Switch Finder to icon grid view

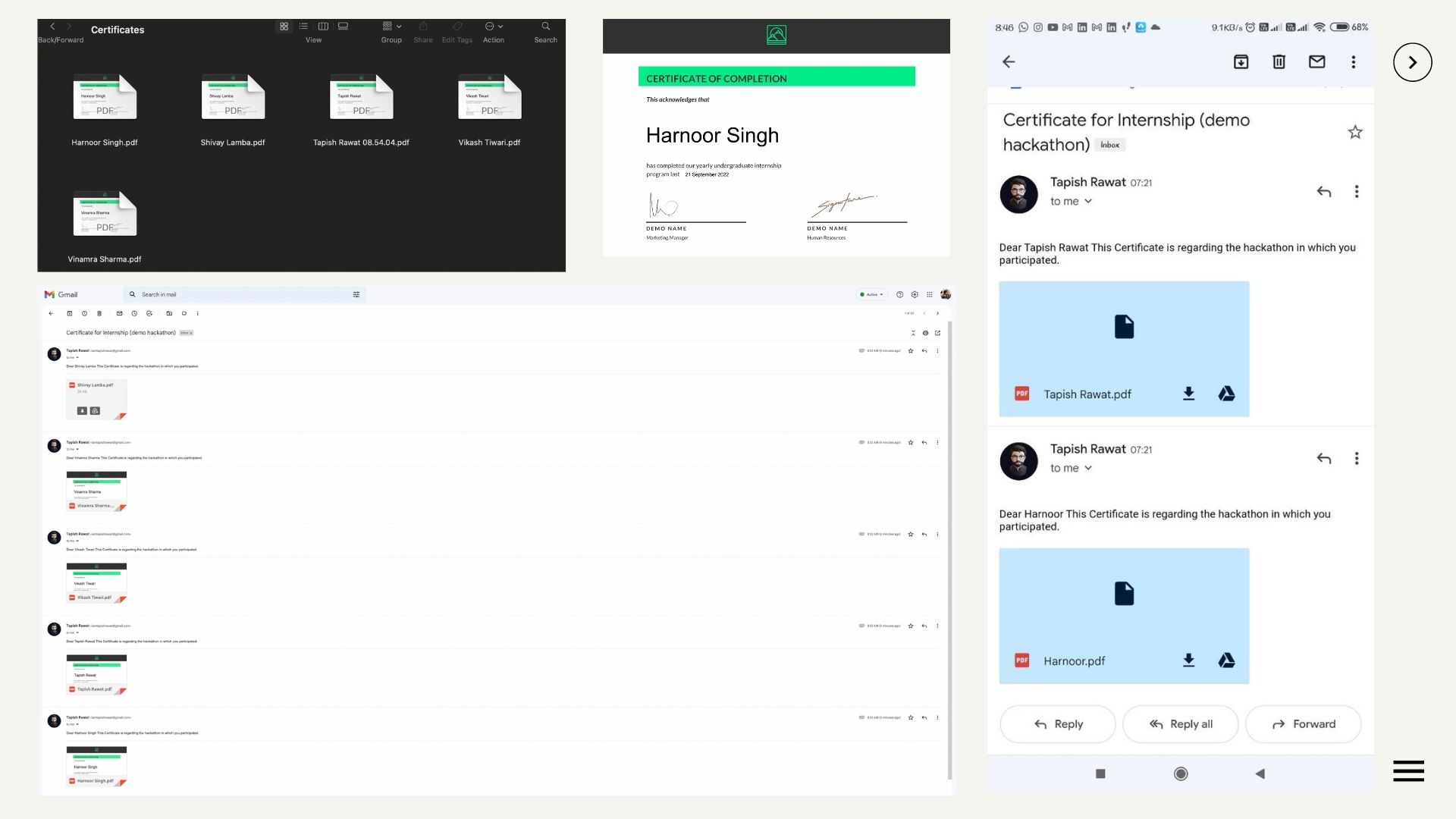point(284,27)
